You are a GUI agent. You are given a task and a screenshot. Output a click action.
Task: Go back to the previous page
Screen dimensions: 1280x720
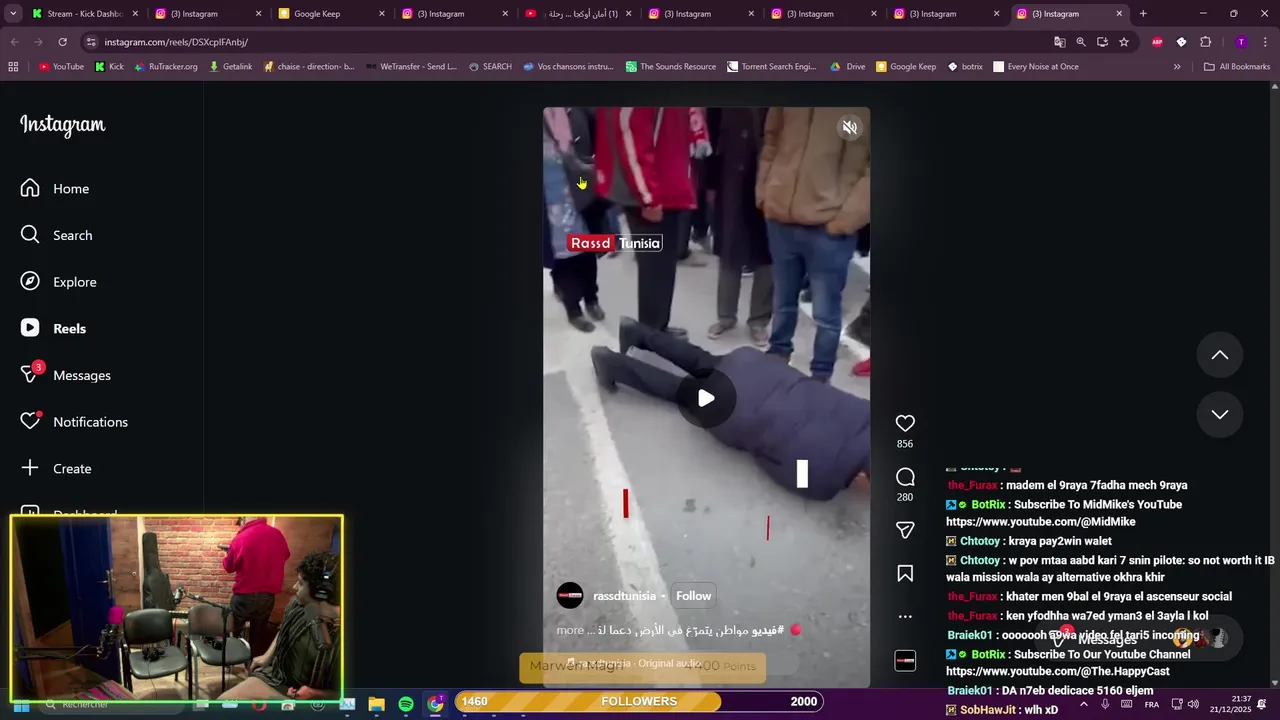[x=14, y=42]
